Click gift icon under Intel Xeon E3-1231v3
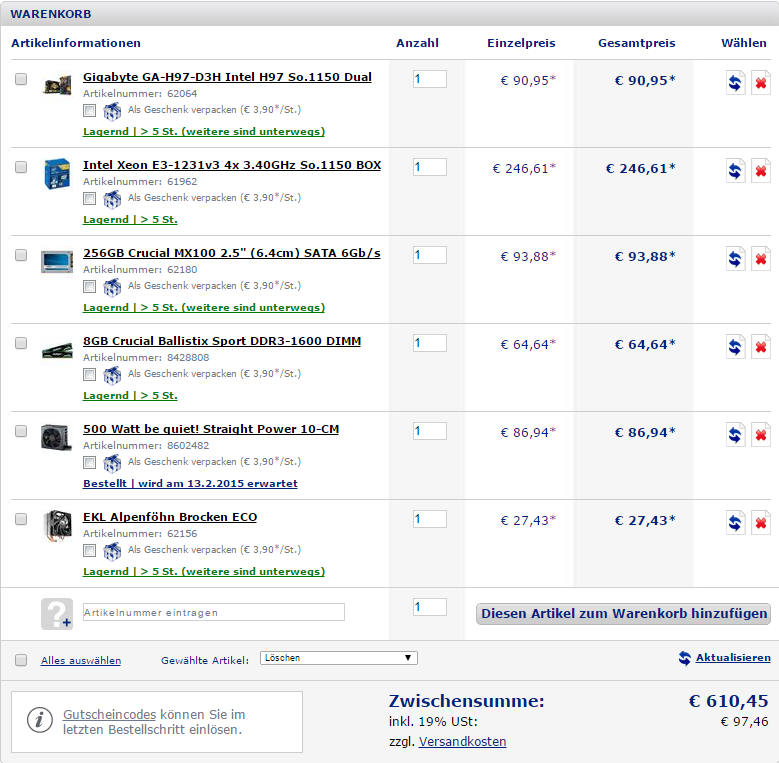 [x=112, y=199]
